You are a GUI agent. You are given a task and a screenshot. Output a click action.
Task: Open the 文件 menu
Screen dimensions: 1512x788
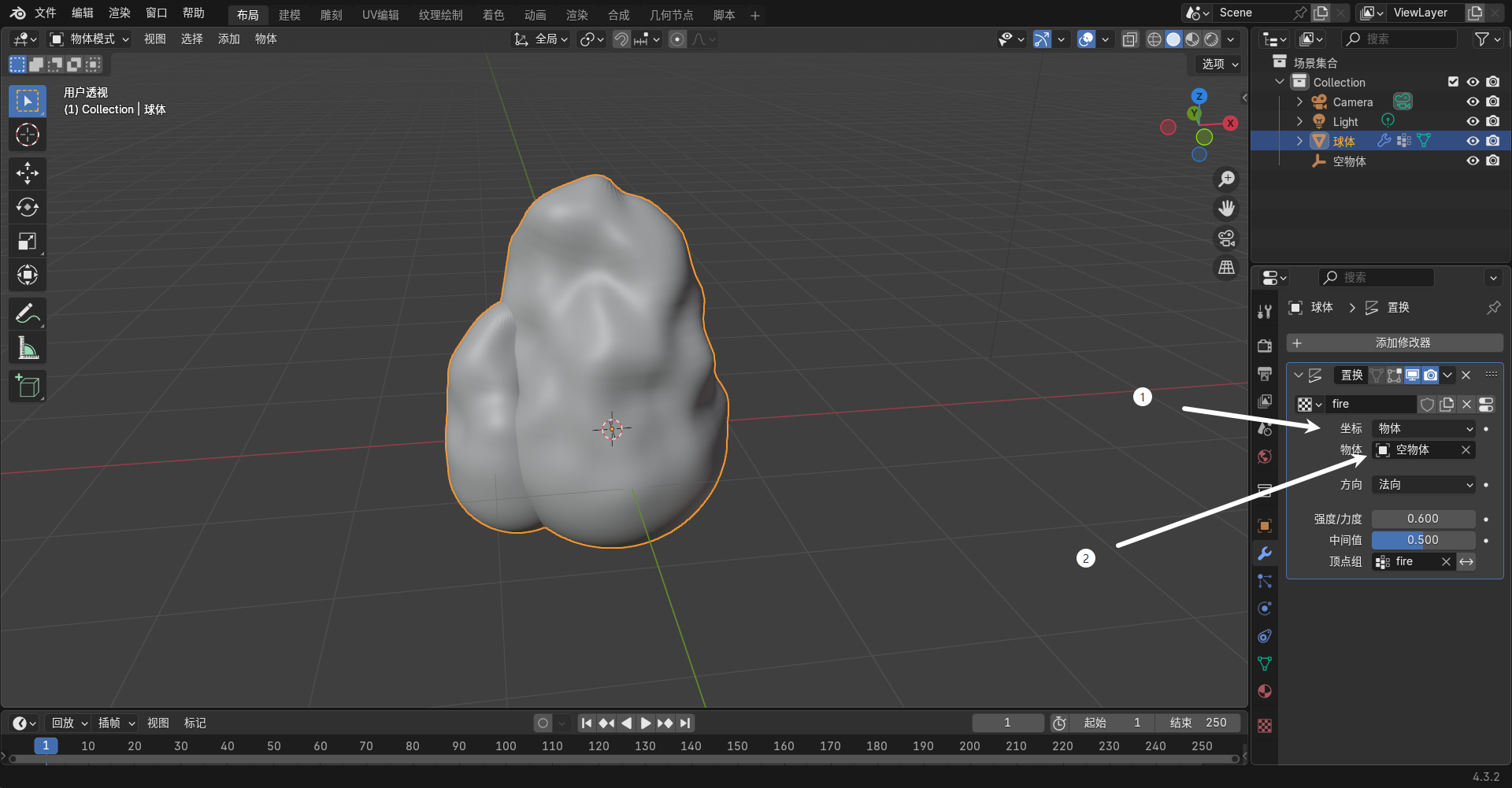click(x=45, y=13)
